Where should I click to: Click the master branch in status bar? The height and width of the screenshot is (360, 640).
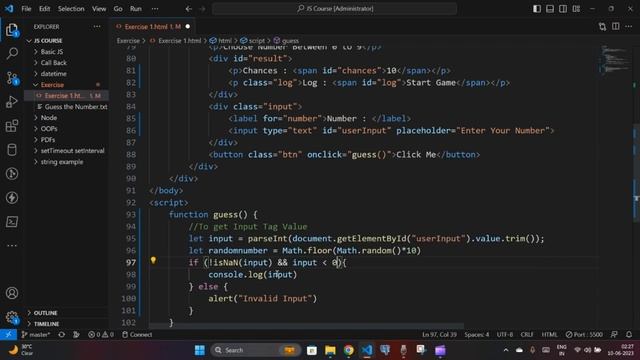pyautogui.click(x=36, y=334)
